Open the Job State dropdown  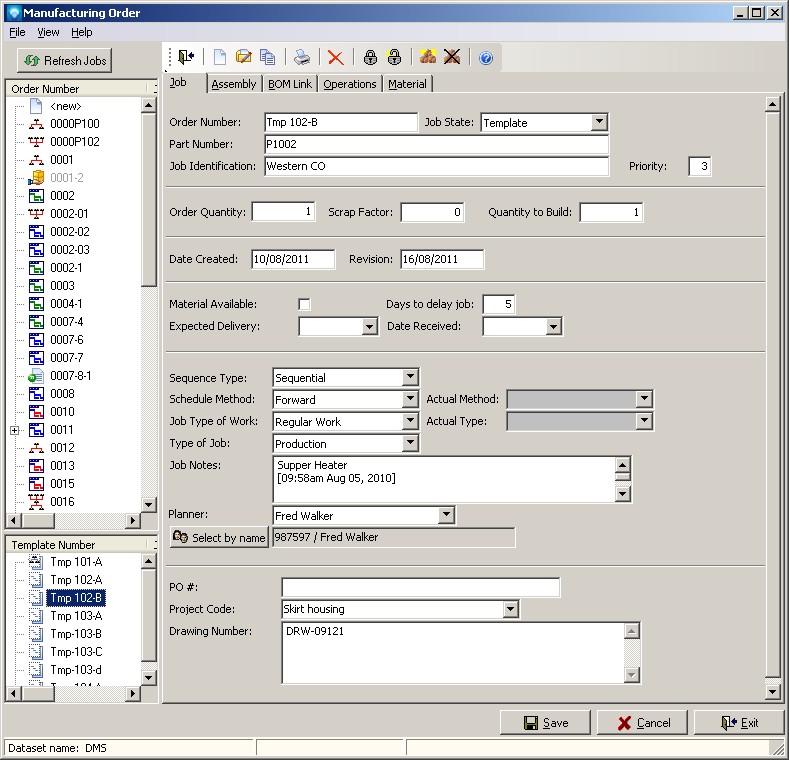598,122
